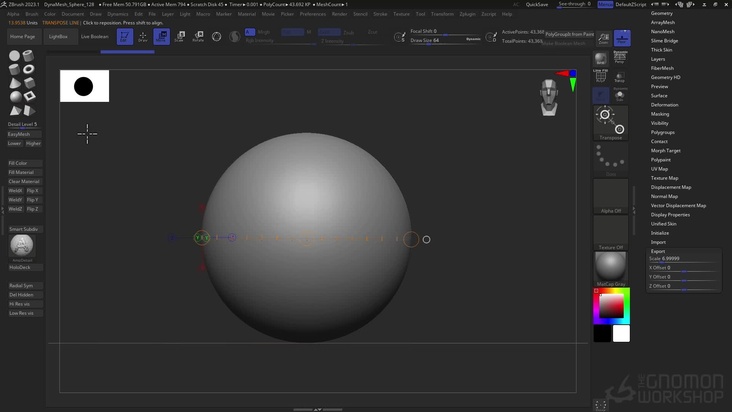Image resolution: width=732 pixels, height=412 pixels.
Task: Activate the Edit mode icon
Action: pyautogui.click(x=125, y=36)
